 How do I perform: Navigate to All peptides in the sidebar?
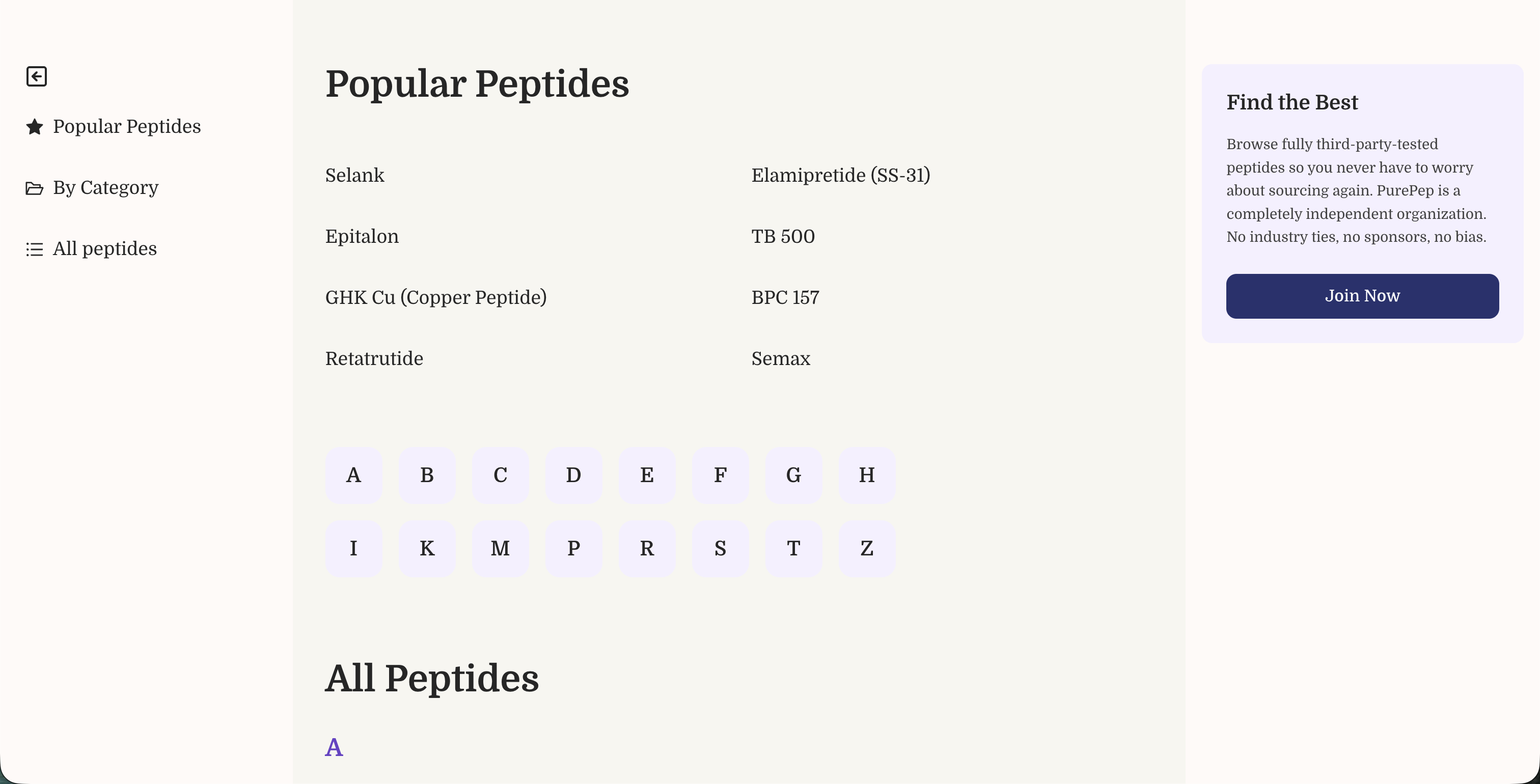[104, 248]
